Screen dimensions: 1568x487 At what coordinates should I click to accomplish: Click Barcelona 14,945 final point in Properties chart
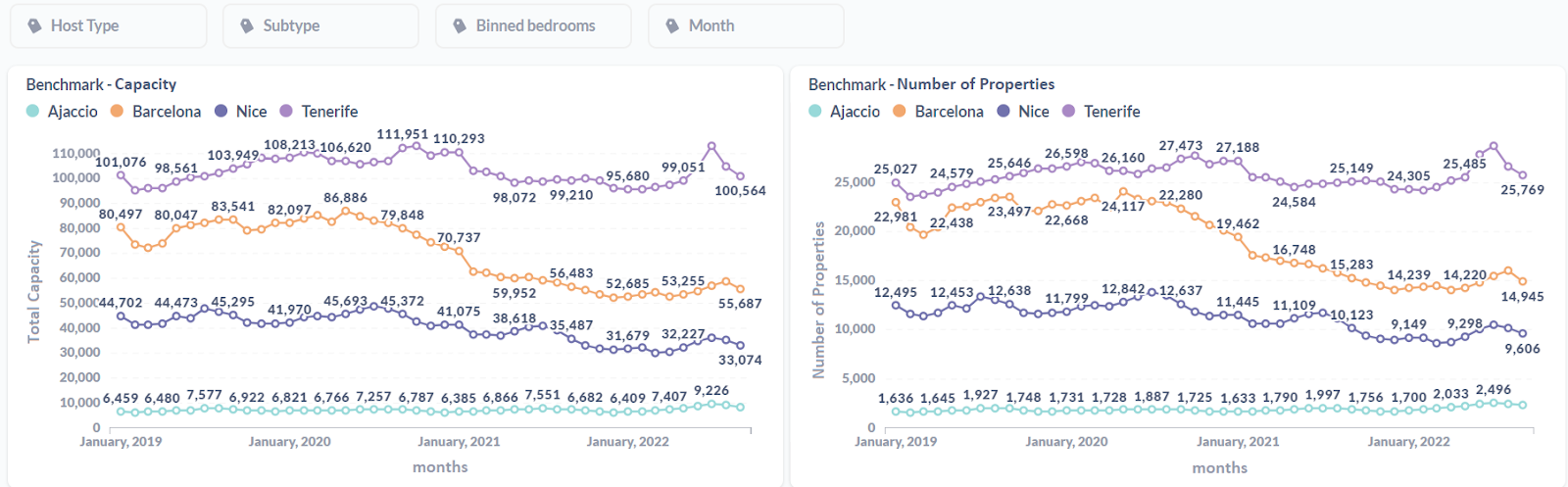[x=1522, y=281]
